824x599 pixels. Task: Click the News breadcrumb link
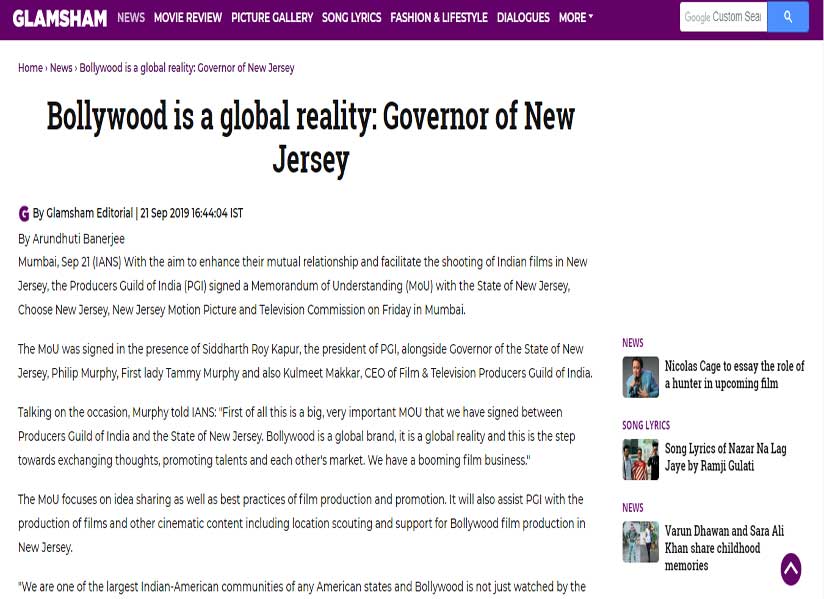click(x=61, y=68)
